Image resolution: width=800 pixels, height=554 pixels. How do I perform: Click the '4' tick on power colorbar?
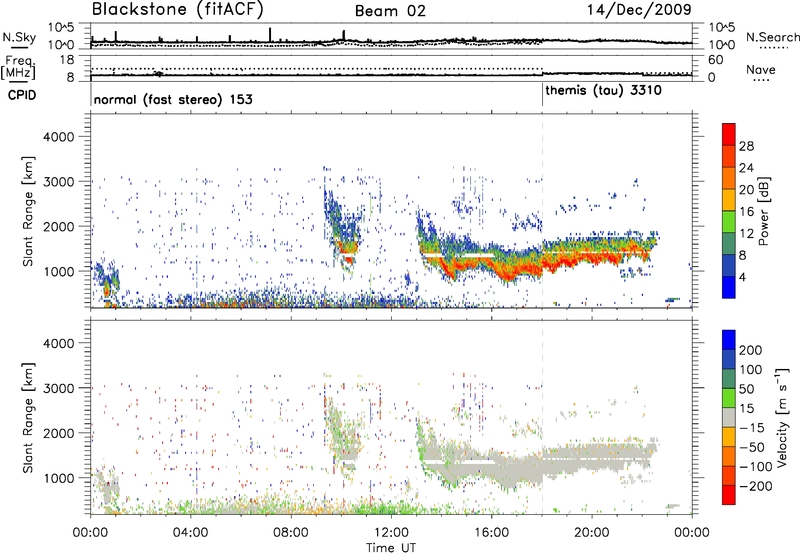tap(742, 278)
